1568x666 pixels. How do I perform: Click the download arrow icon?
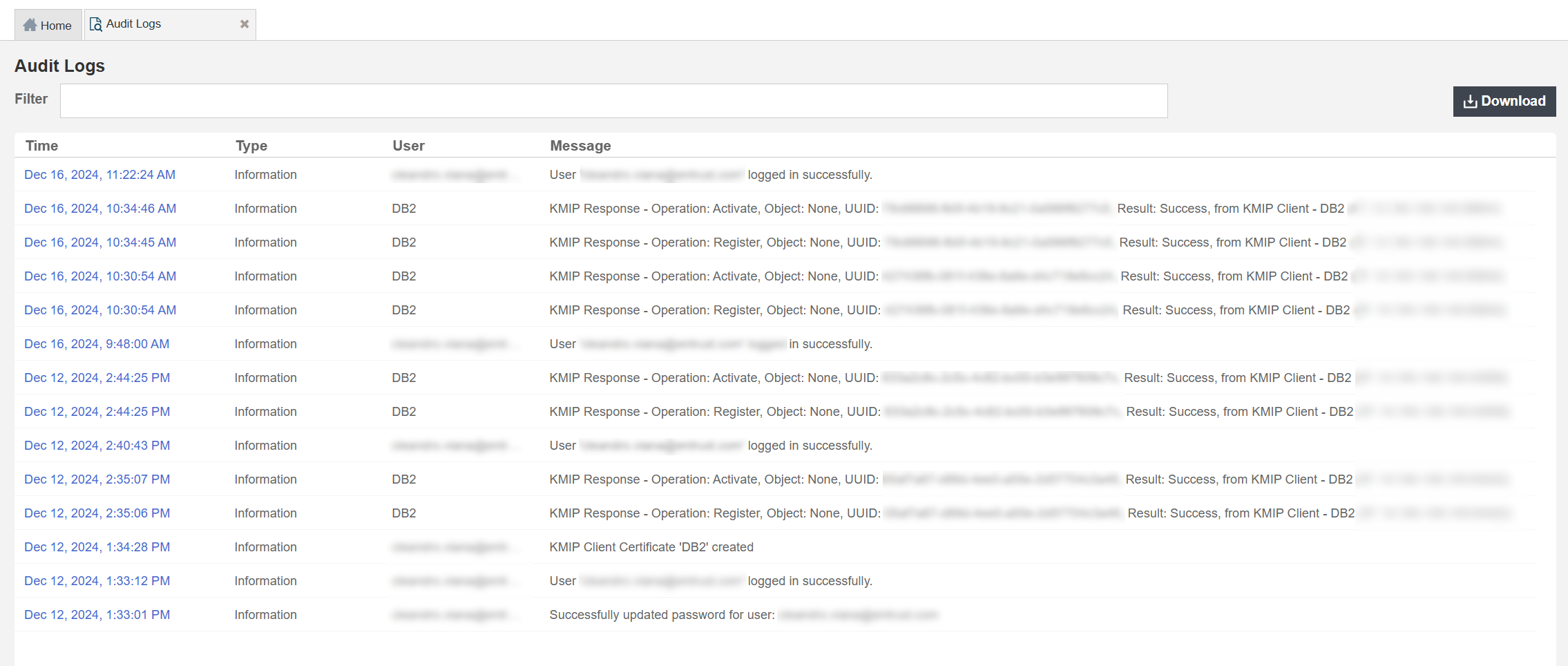coord(1470,102)
